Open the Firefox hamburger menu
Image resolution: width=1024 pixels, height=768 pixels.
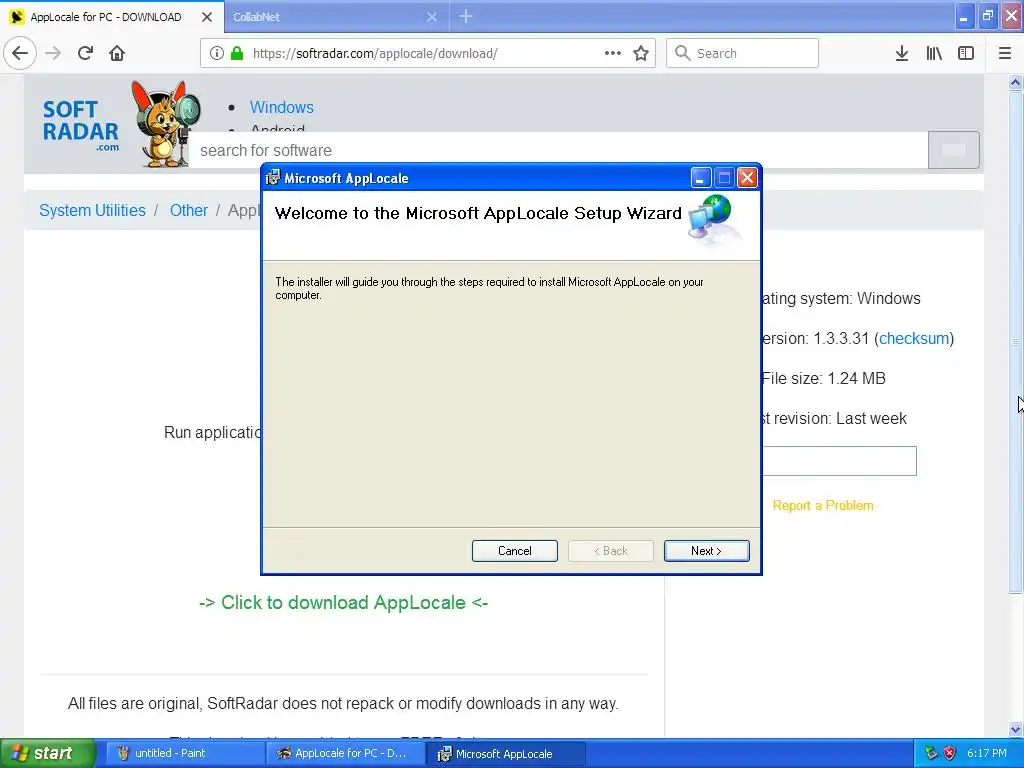point(1005,54)
